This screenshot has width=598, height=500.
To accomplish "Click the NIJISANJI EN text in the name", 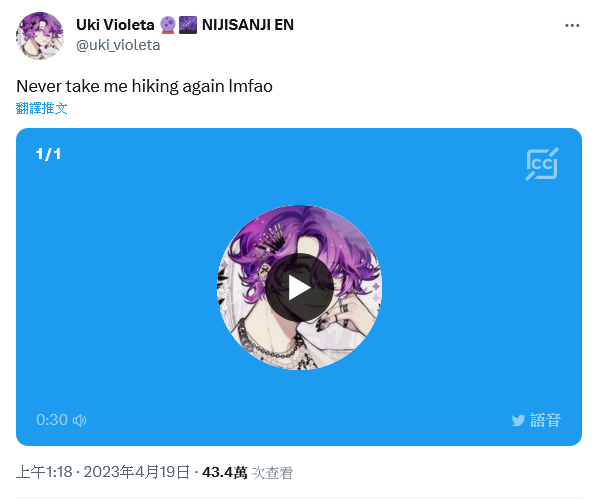I will [248, 25].
